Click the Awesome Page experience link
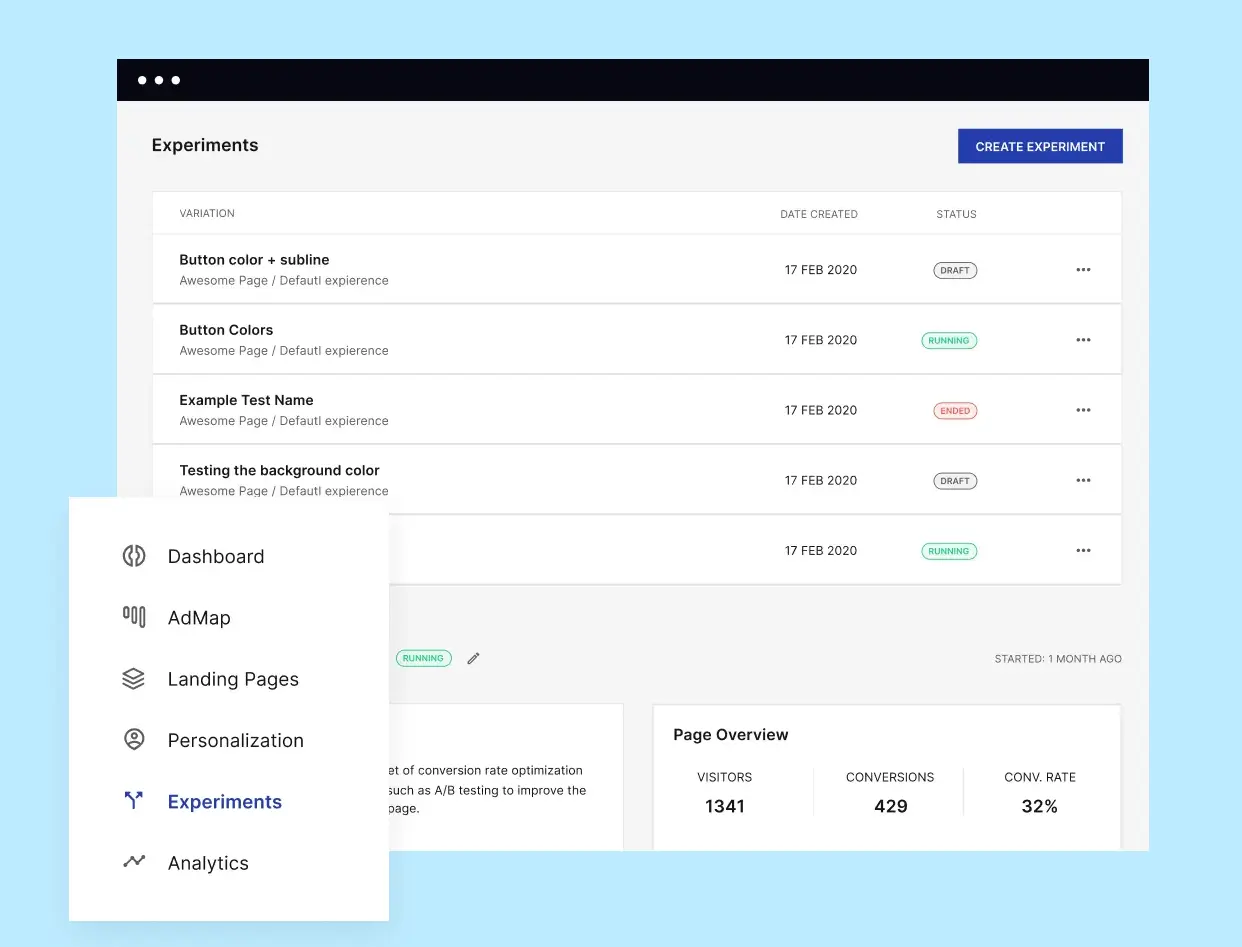The width and height of the screenshot is (1242, 947). point(283,280)
